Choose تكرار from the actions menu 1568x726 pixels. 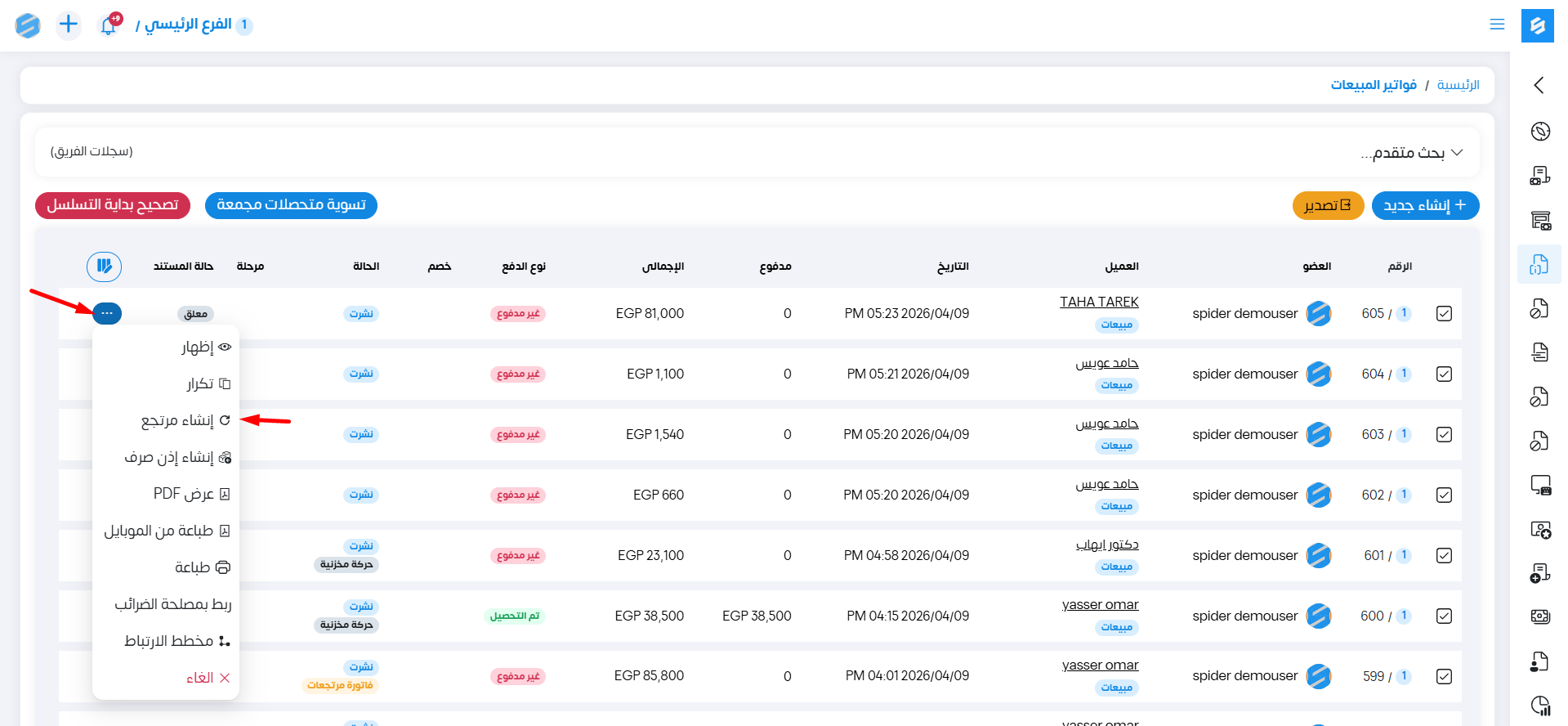click(x=166, y=383)
